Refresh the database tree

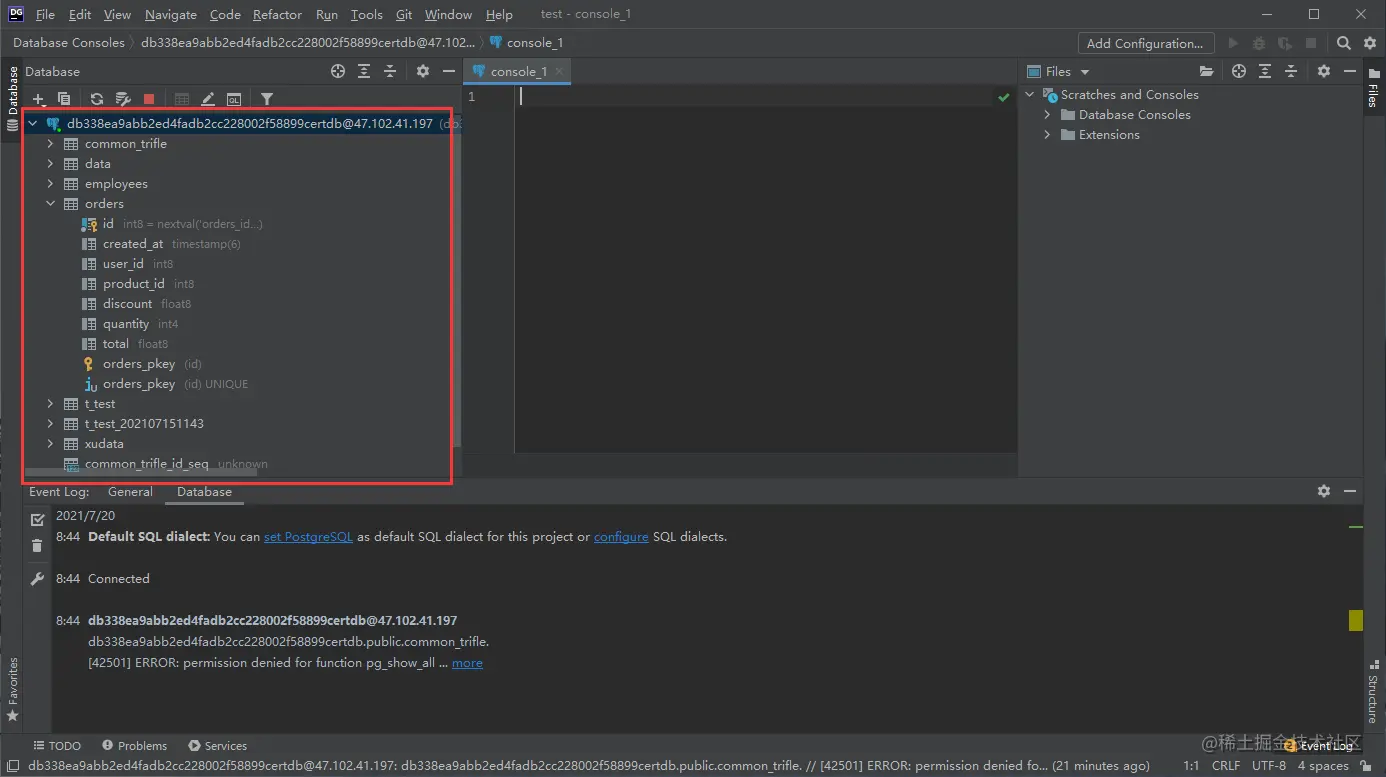tap(97, 99)
